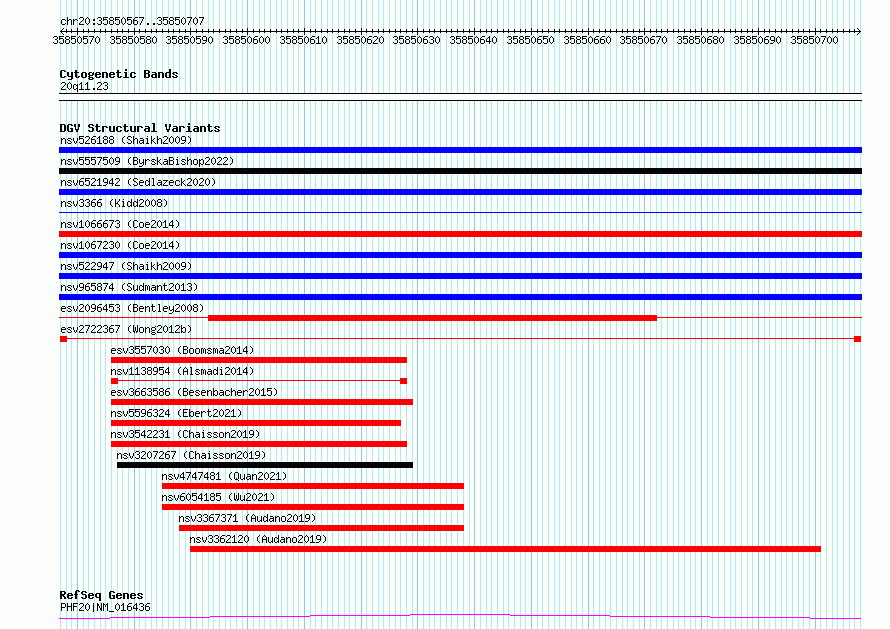Click ruler position 35850600
890x629 pixels.
(x=246, y=40)
